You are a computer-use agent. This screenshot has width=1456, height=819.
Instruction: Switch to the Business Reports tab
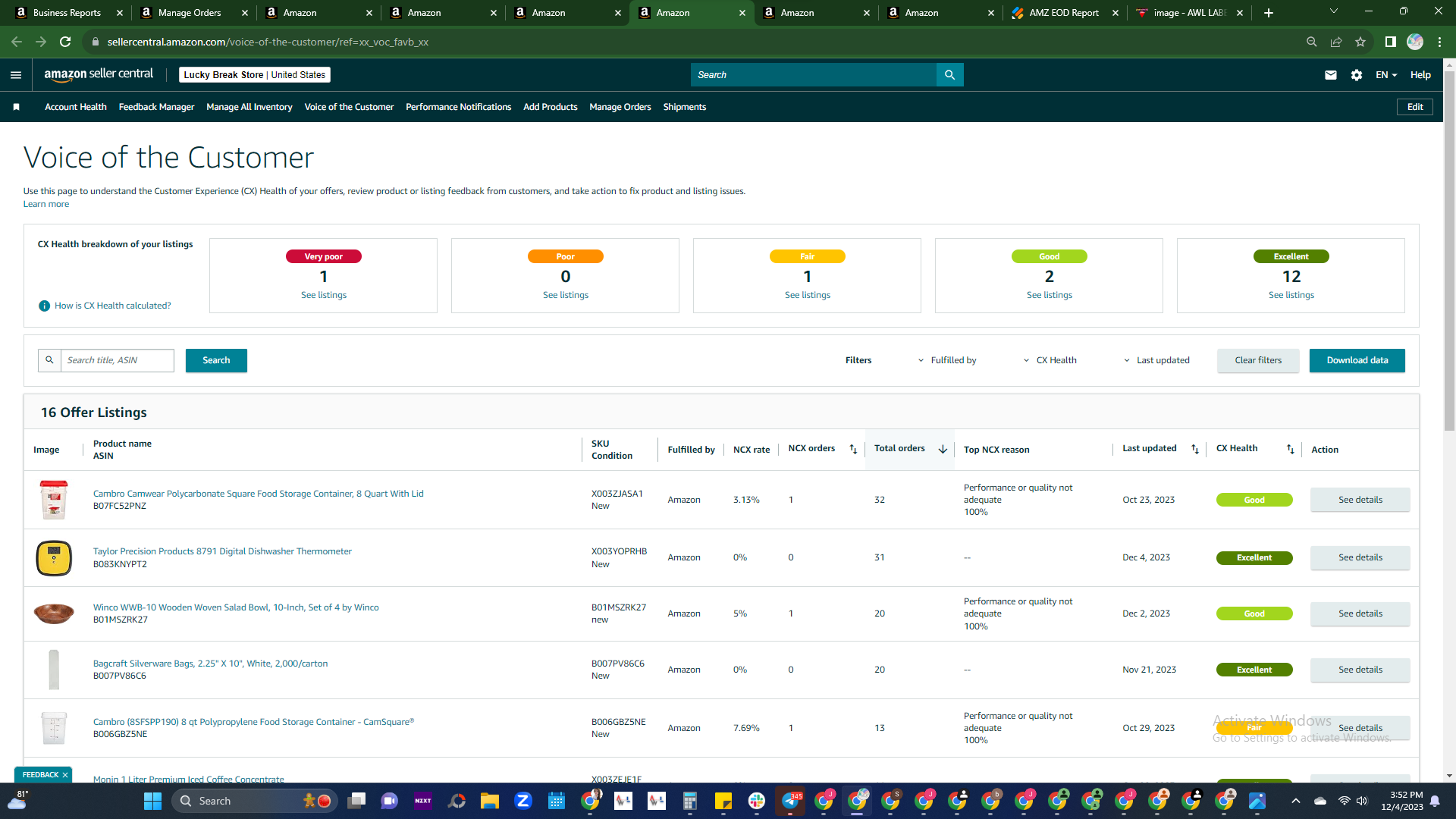pyautogui.click(x=67, y=13)
